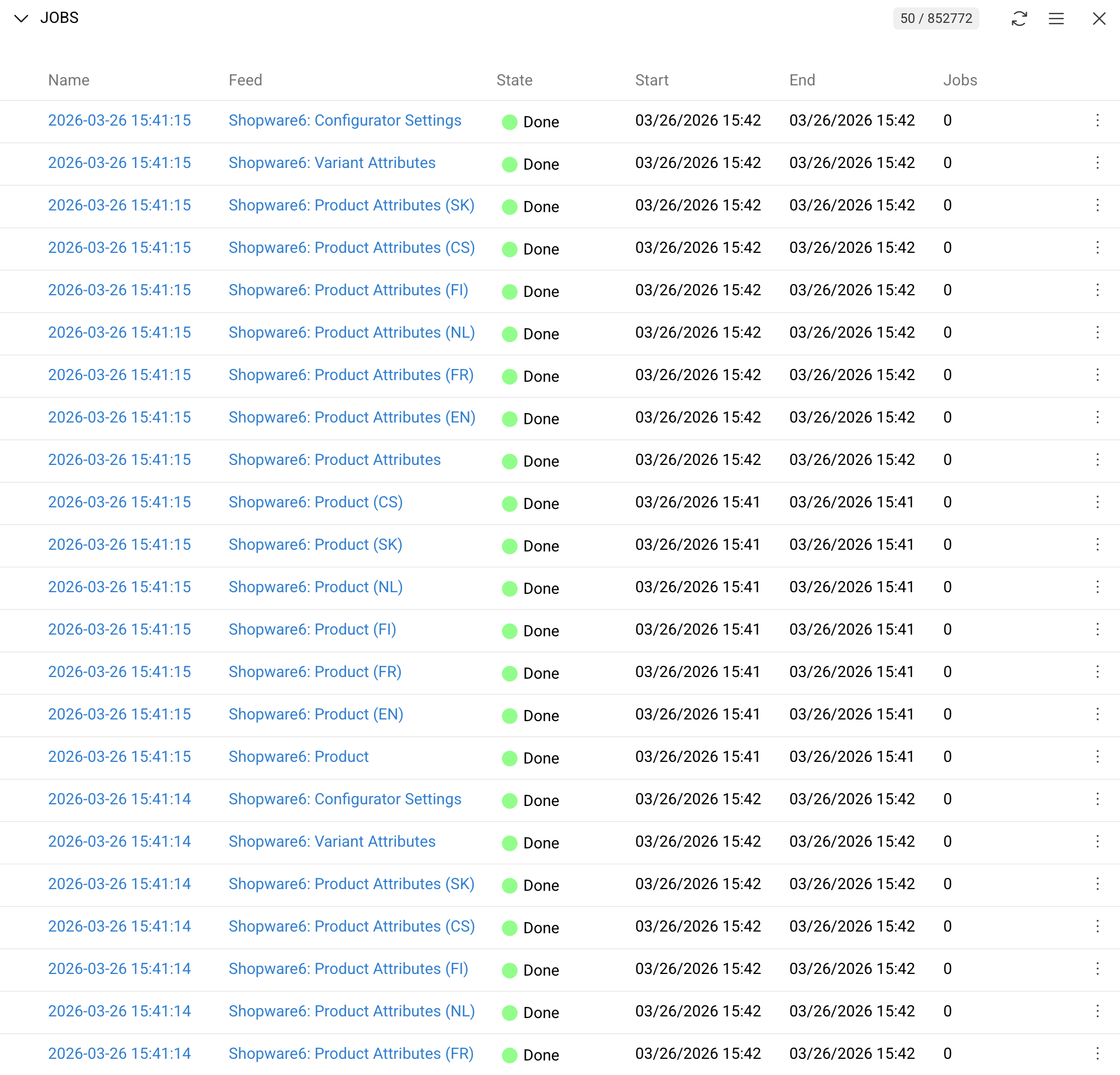This screenshot has height=1075, width=1120.
Task: Open Product Attributes (FR) feed link in 15:41:14 row
Action: pos(351,1053)
